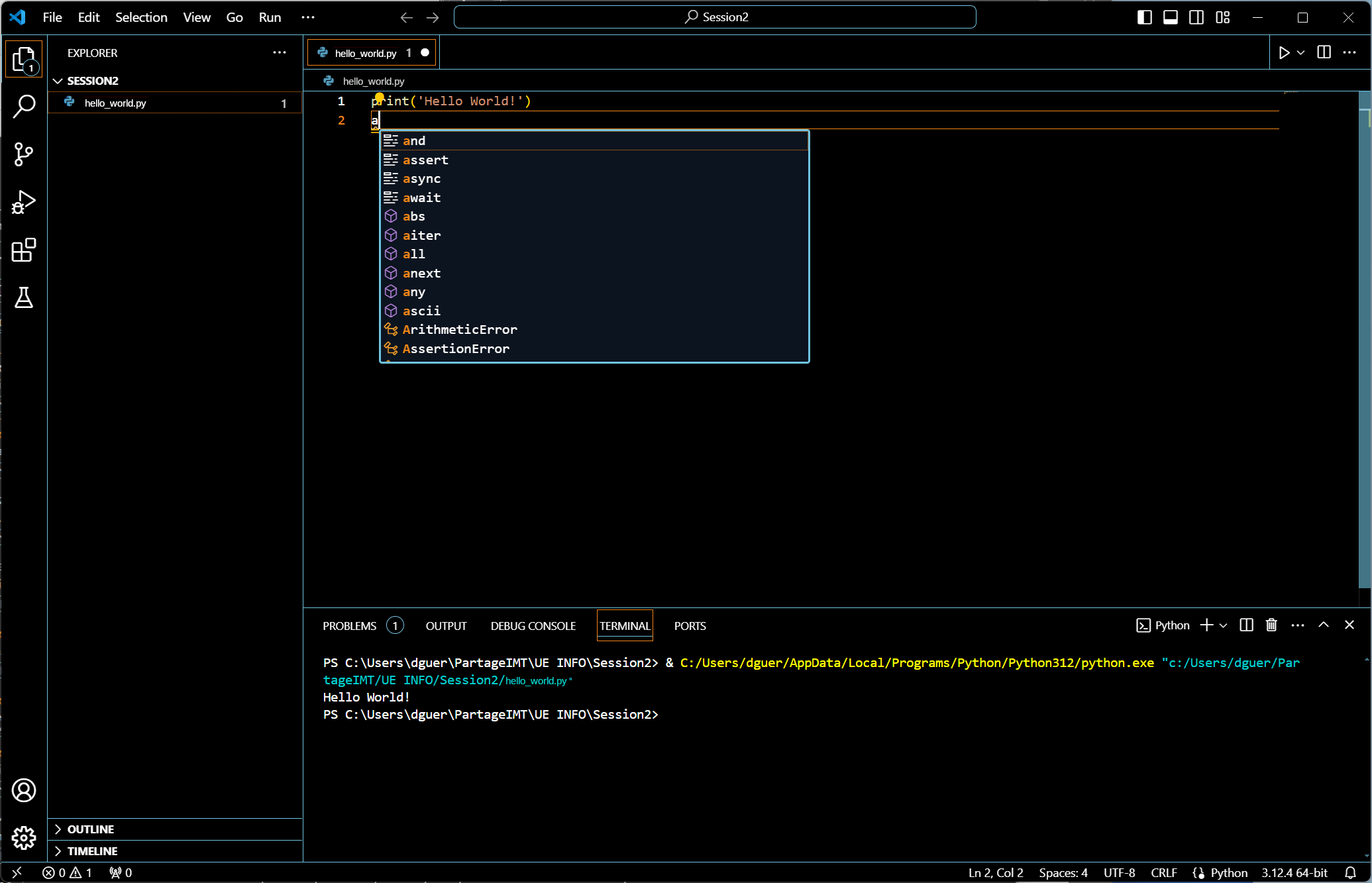Click the CRLF line ending indicator
The image size is (1372, 883).
click(x=1163, y=872)
